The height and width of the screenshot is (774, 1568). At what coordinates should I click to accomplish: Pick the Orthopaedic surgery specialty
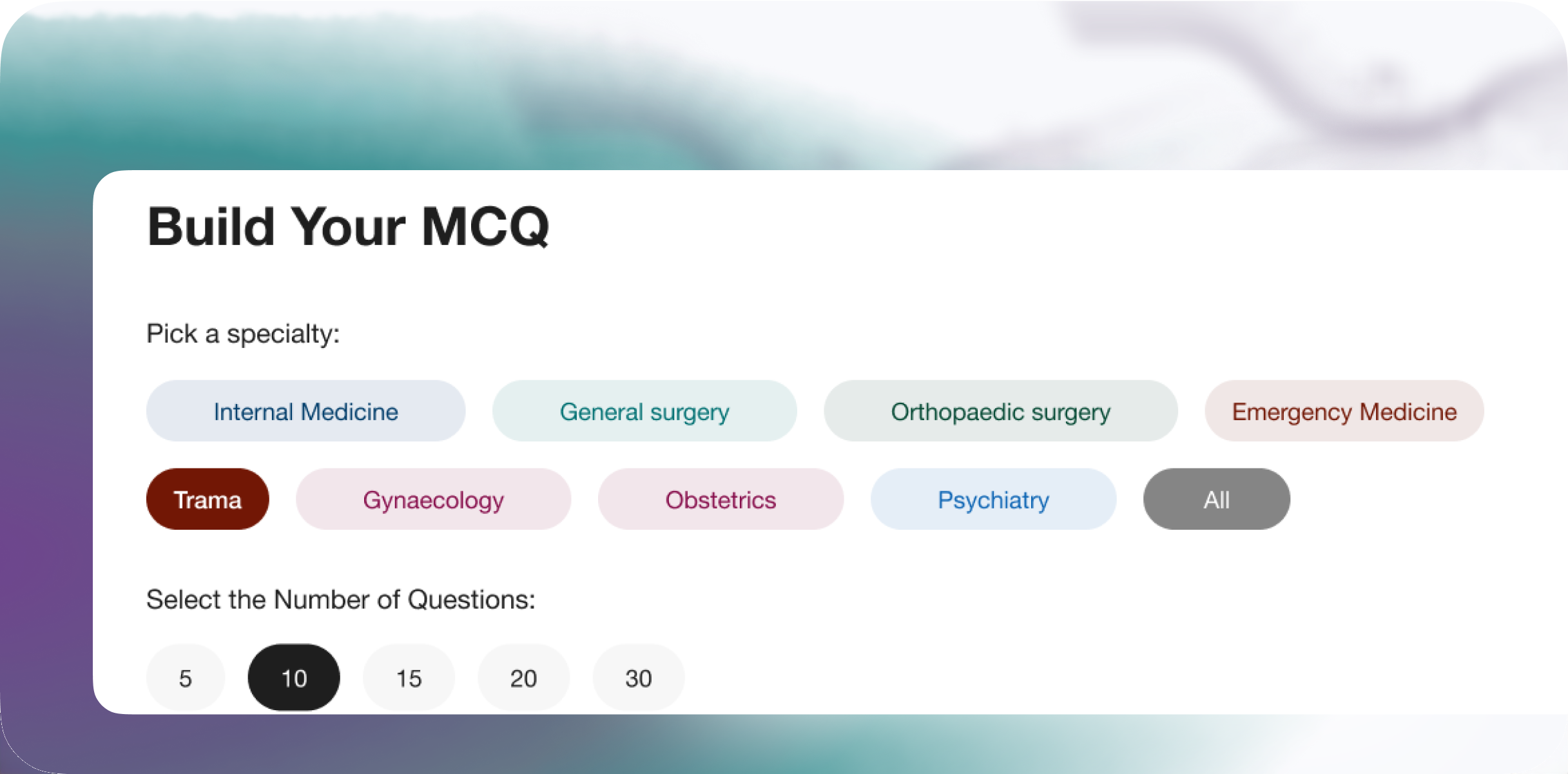[x=1000, y=411]
